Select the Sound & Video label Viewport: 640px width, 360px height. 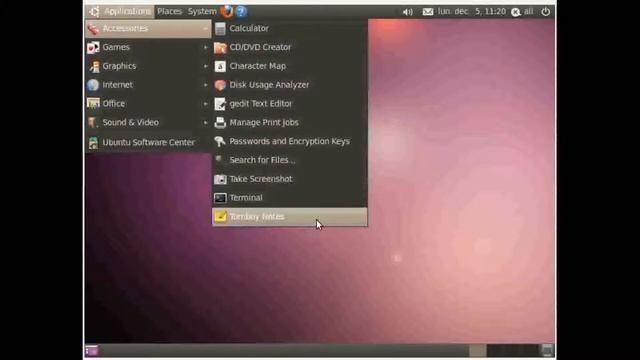pyautogui.click(x=131, y=122)
